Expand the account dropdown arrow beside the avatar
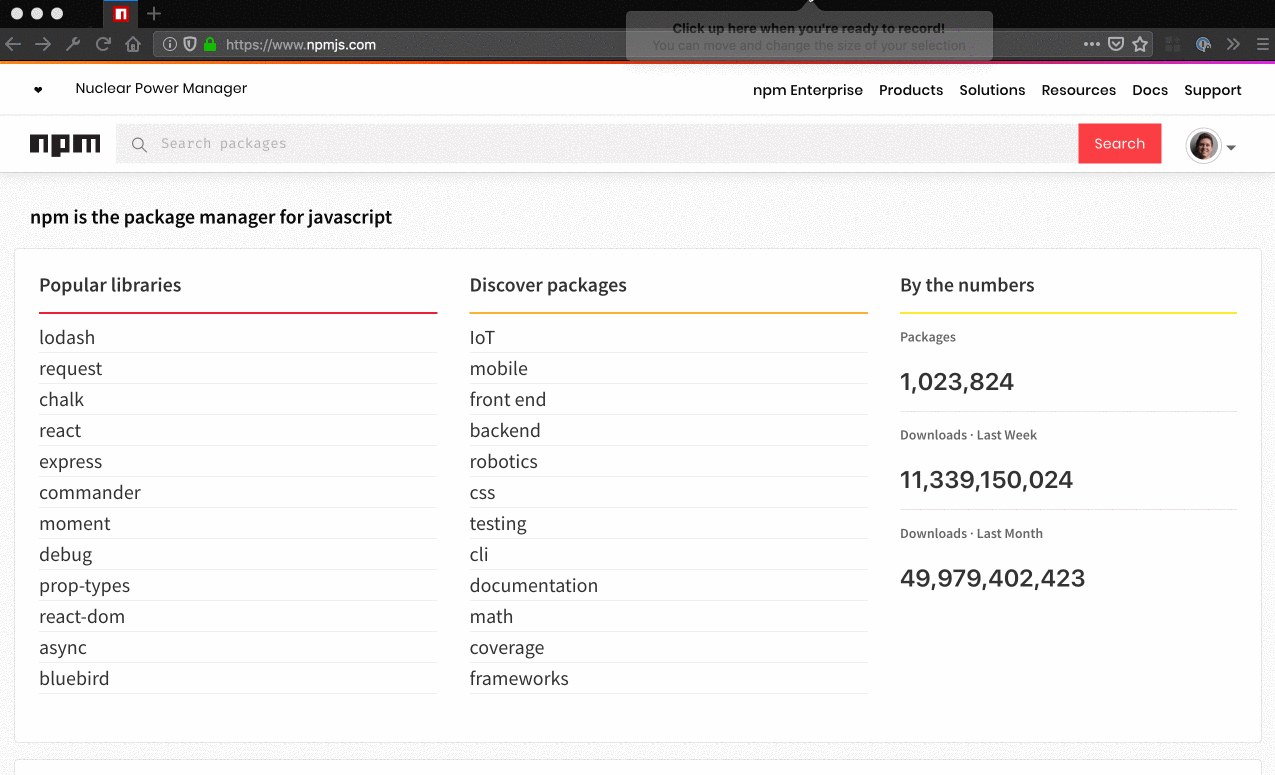The image size is (1275, 775). click(1231, 148)
